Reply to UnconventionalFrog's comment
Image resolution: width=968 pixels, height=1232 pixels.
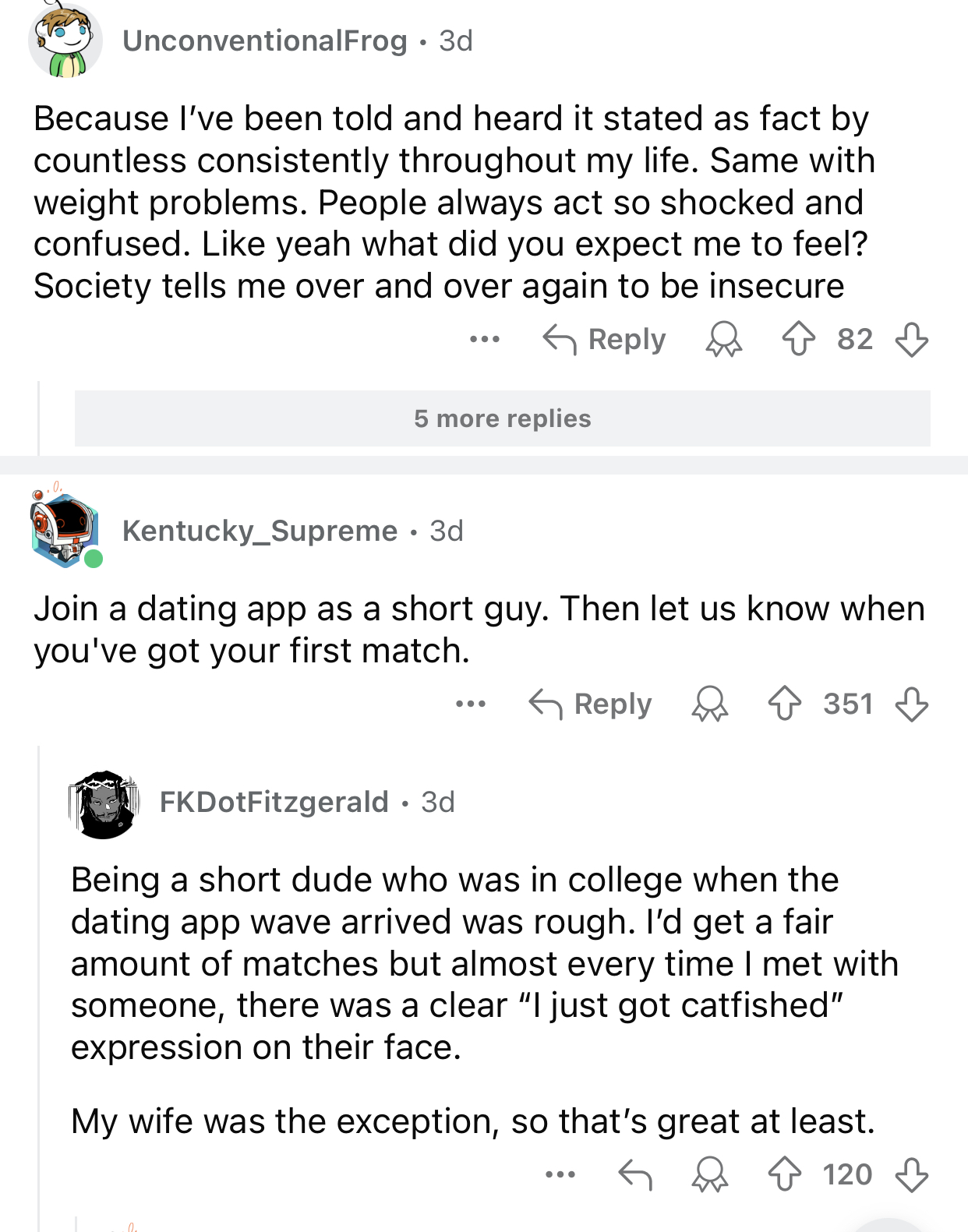[605, 340]
